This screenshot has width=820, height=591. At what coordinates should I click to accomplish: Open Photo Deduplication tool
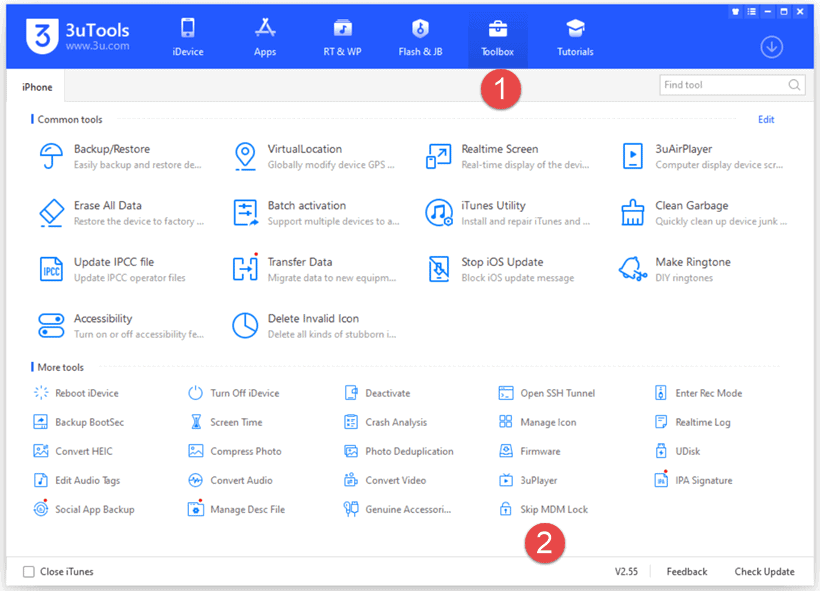coord(398,451)
